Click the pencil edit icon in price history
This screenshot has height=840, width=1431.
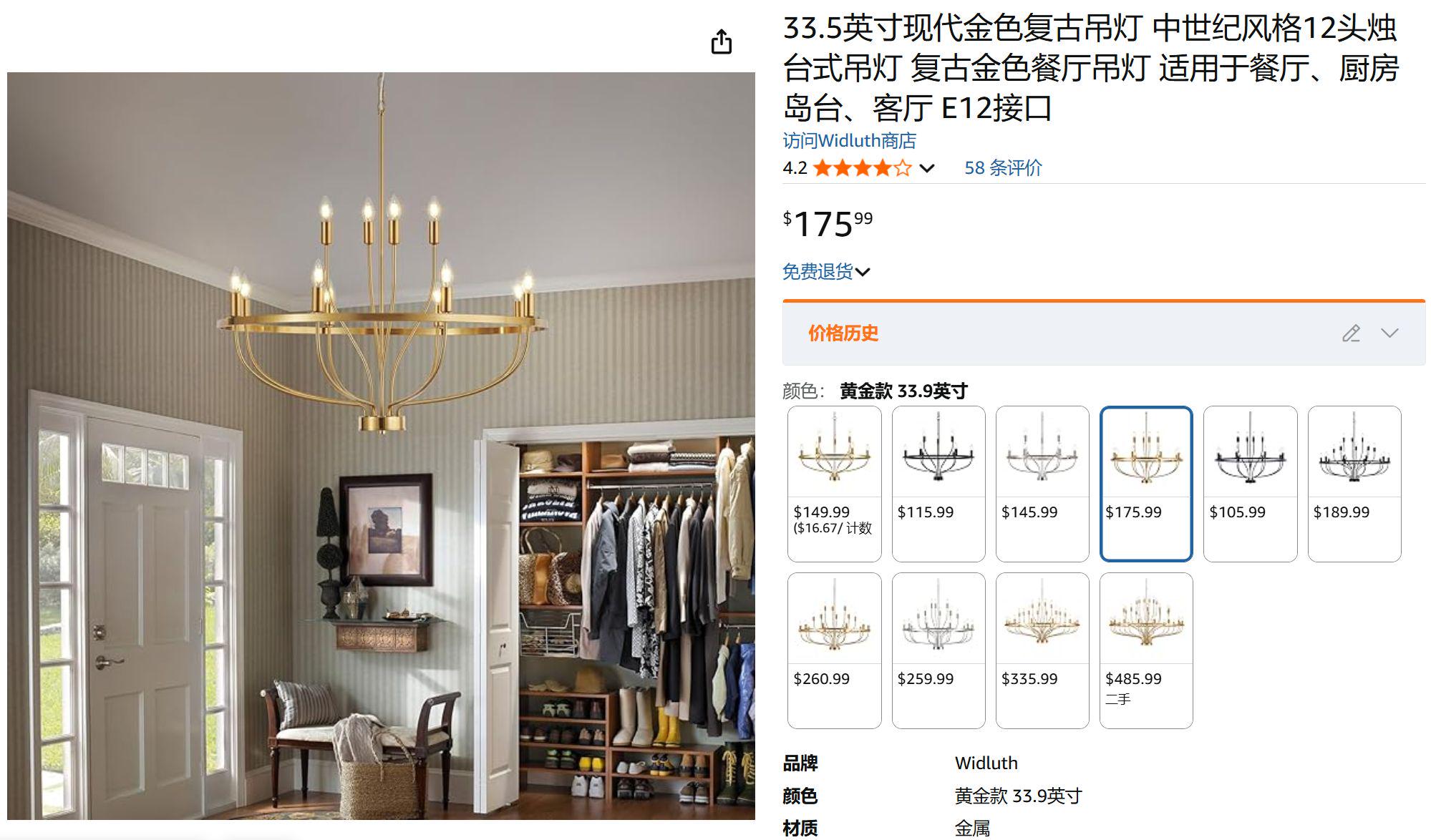1351,333
